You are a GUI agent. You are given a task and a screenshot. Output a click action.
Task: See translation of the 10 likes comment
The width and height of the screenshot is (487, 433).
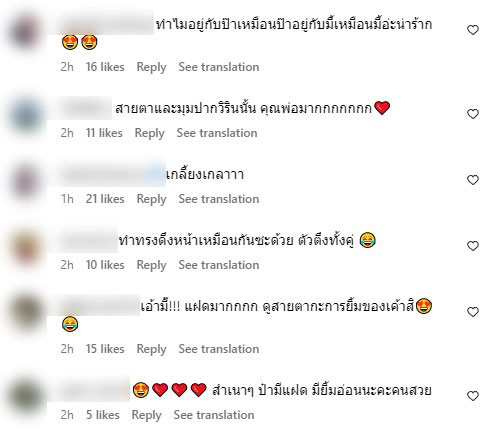coord(219,265)
